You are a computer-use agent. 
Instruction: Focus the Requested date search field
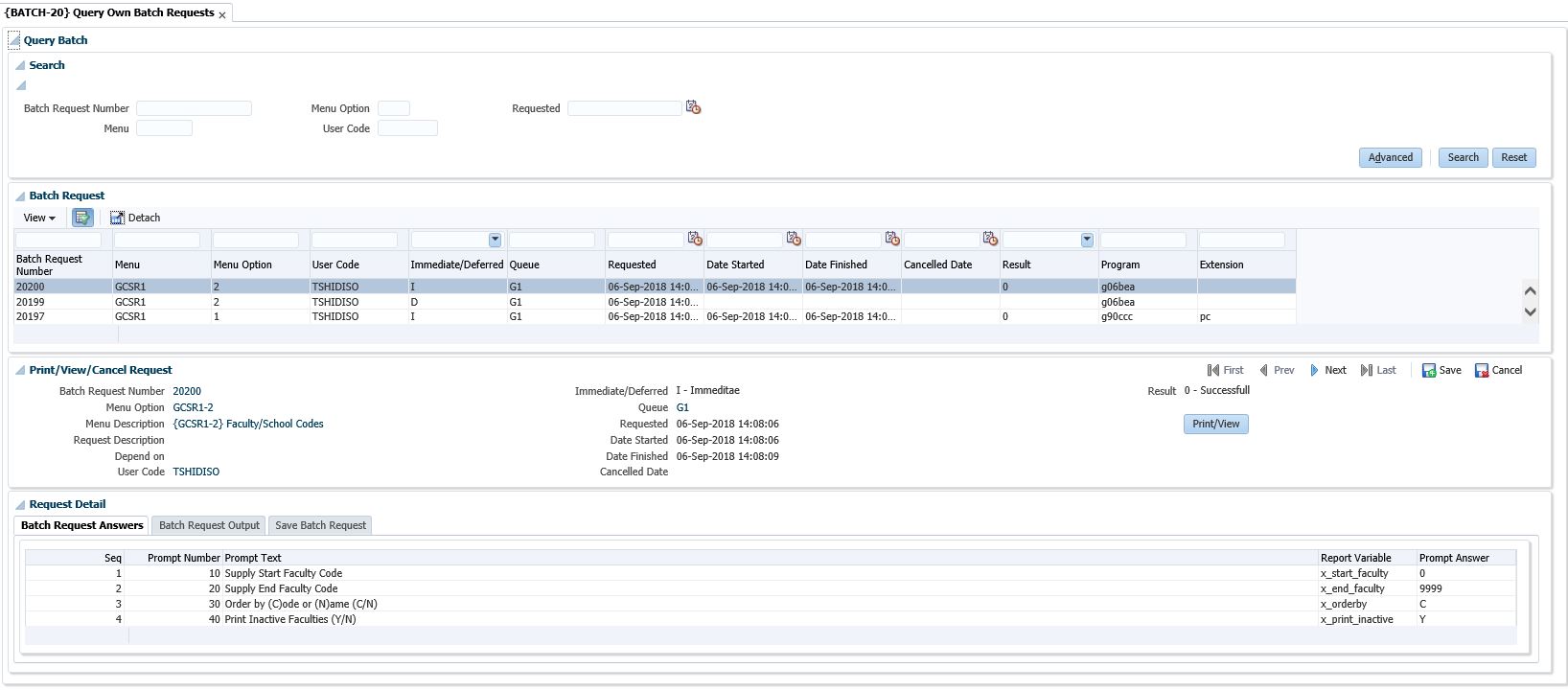pyautogui.click(x=625, y=108)
